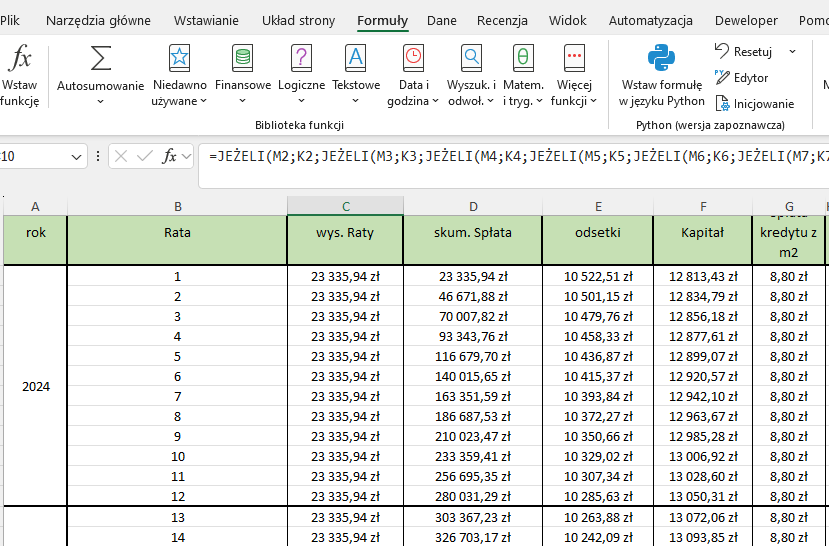
Task: Click the Autosumowanie sigma icon
Action: coord(100,58)
